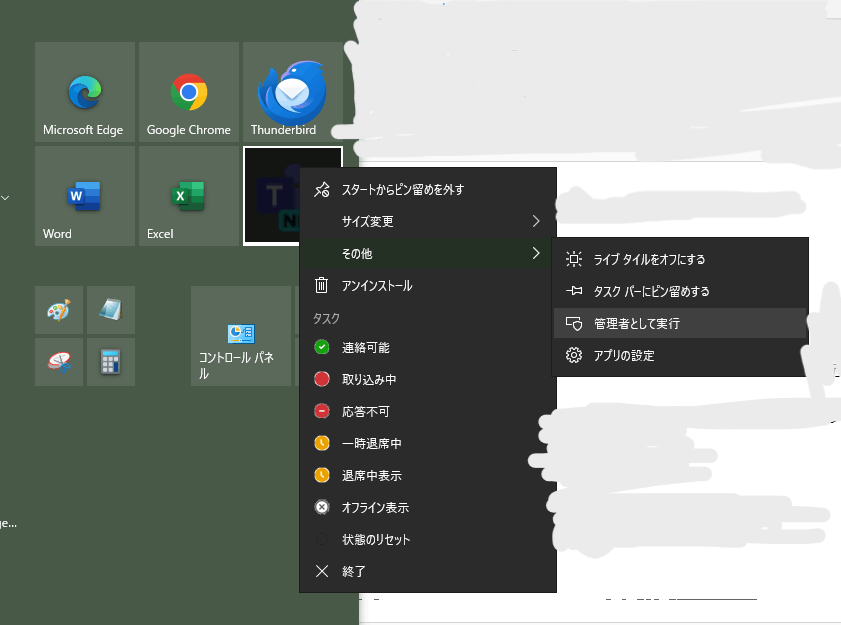This screenshot has height=625, width=841.
Task: Click the unpin icon beside スタートからピン留めを外す
Action: pos(322,189)
